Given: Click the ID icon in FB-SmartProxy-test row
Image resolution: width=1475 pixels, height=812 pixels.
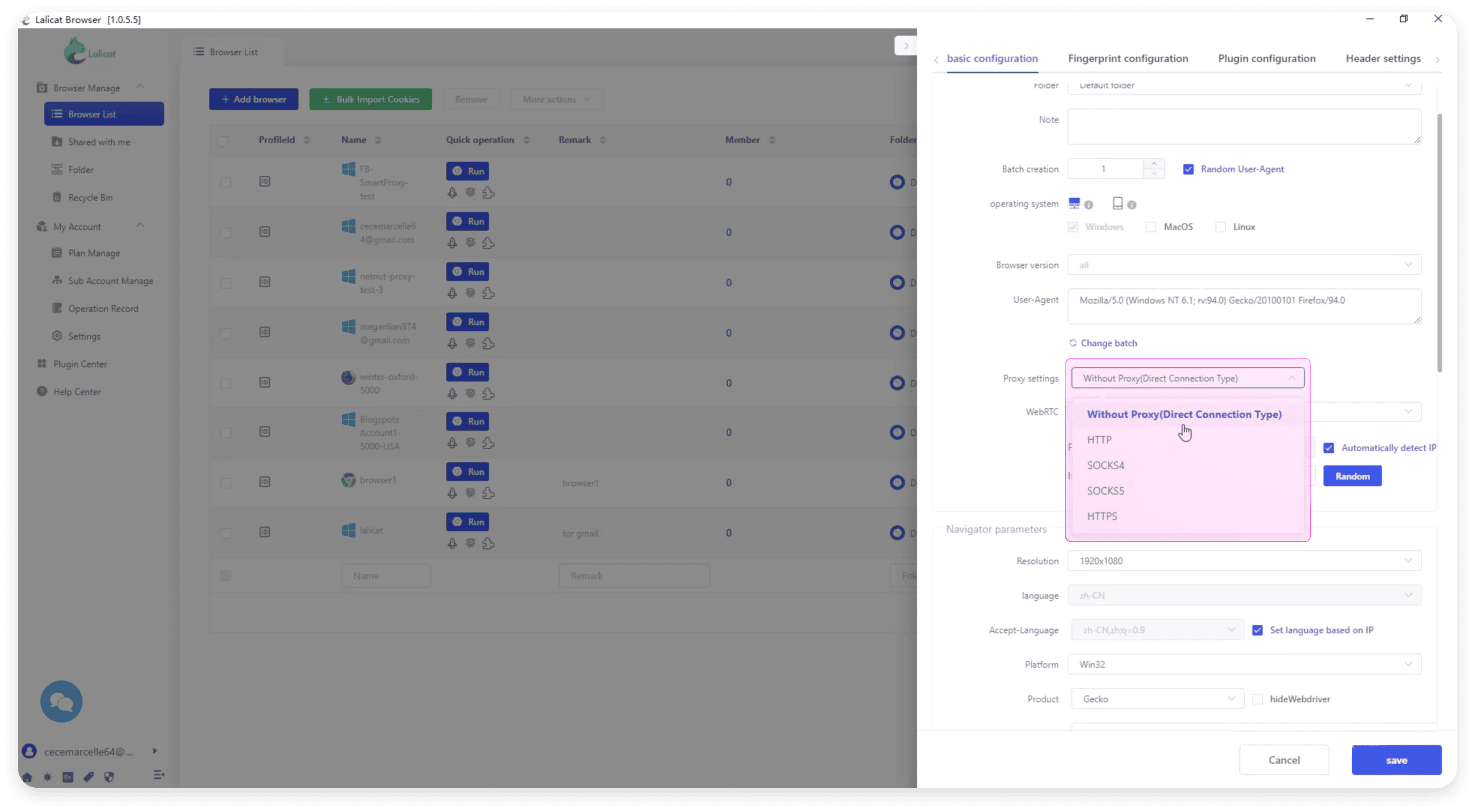Looking at the screenshot, I should click(265, 181).
